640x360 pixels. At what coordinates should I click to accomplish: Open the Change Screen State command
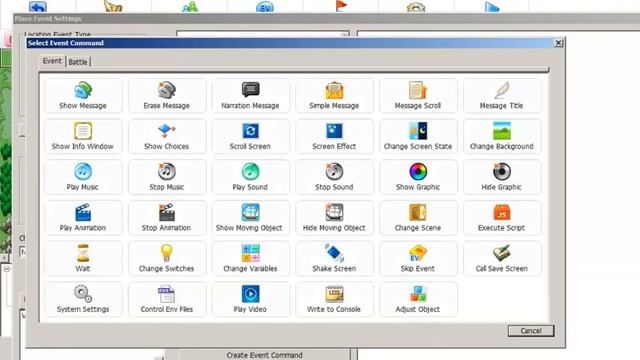pos(418,137)
